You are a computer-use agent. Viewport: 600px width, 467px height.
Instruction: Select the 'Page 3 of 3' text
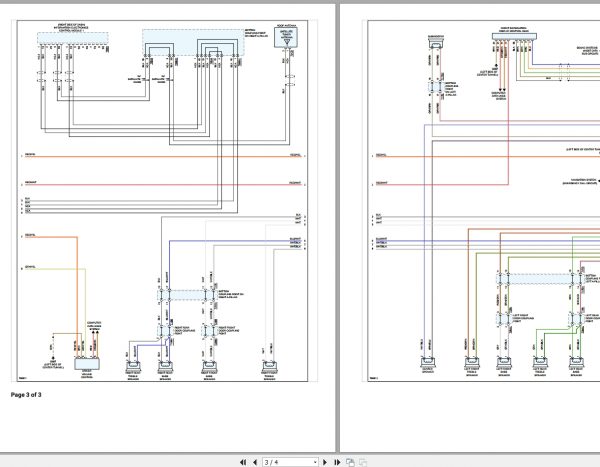point(26,395)
